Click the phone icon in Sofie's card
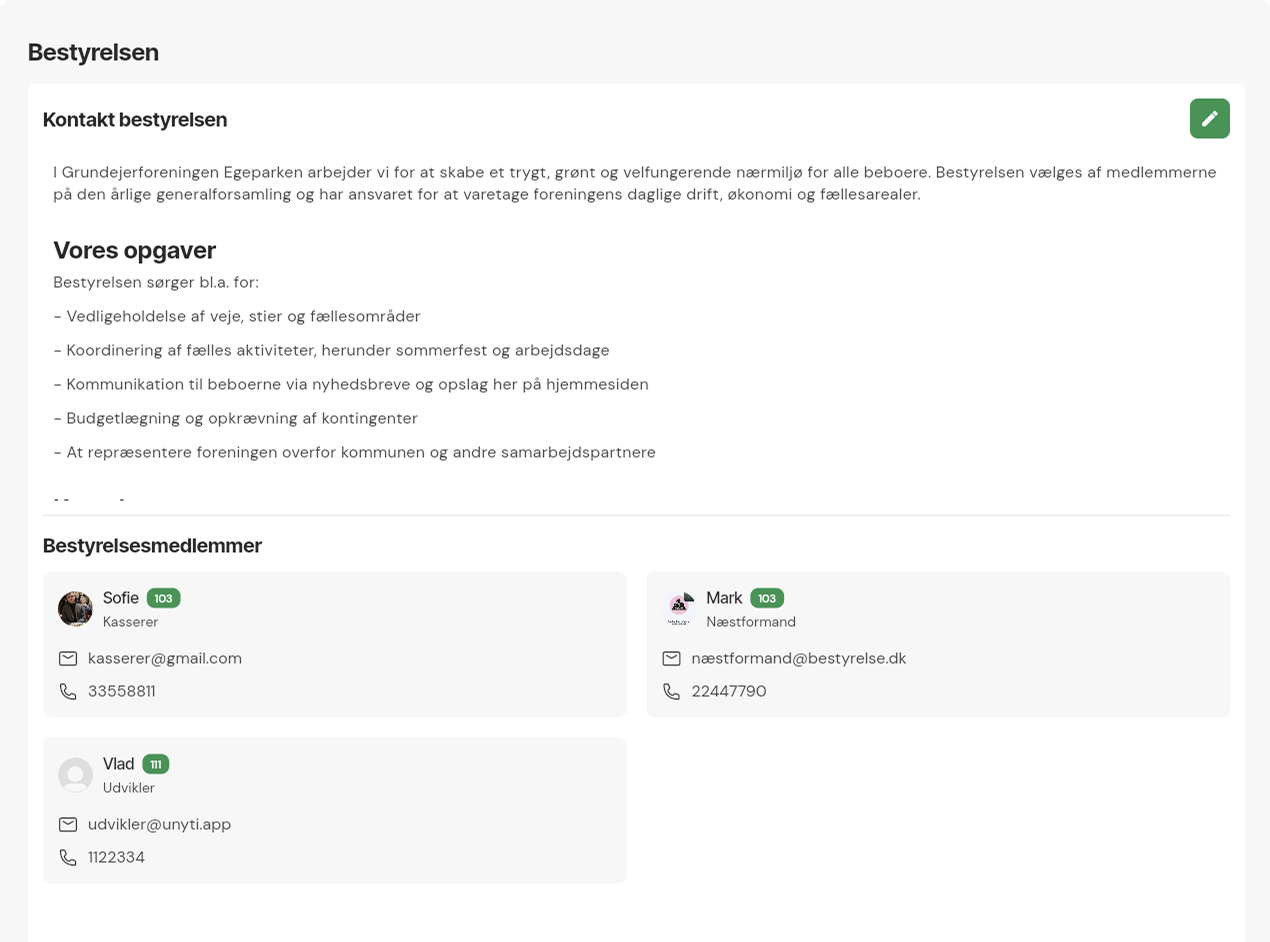Viewport: 1270px width, 942px height. tap(68, 691)
